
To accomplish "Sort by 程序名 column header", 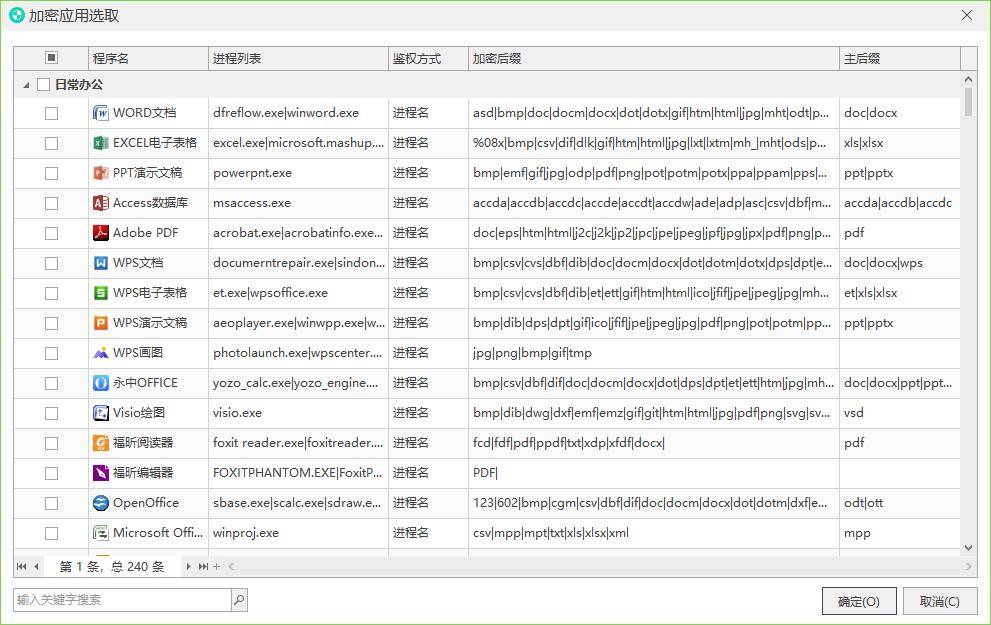I will click(x=148, y=58).
